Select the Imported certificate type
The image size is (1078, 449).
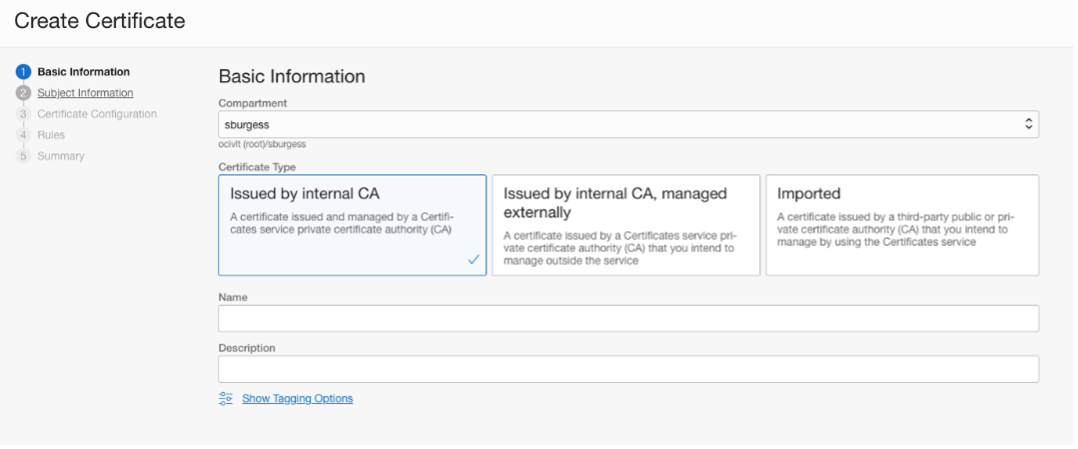(901, 225)
